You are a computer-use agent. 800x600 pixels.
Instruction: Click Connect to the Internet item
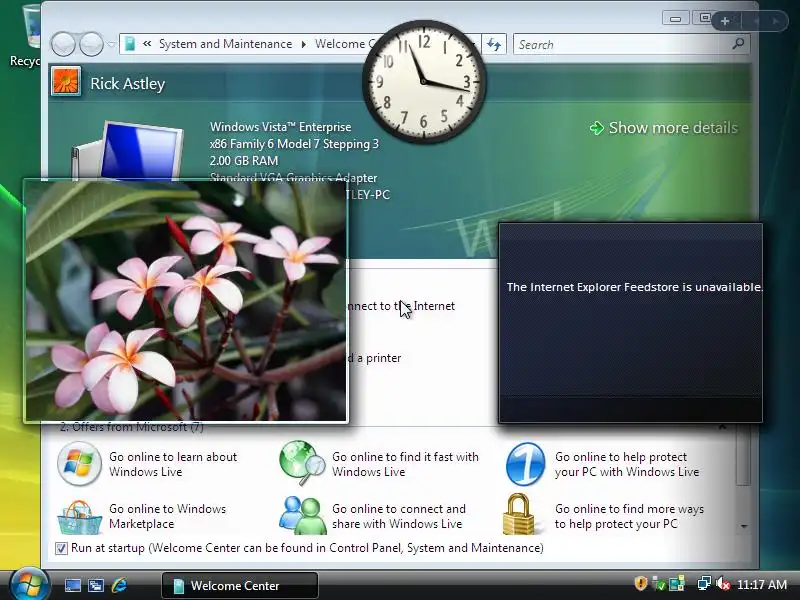[x=401, y=306]
